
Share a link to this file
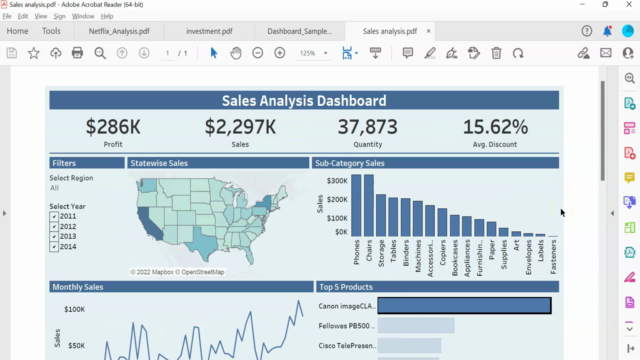(x=583, y=53)
